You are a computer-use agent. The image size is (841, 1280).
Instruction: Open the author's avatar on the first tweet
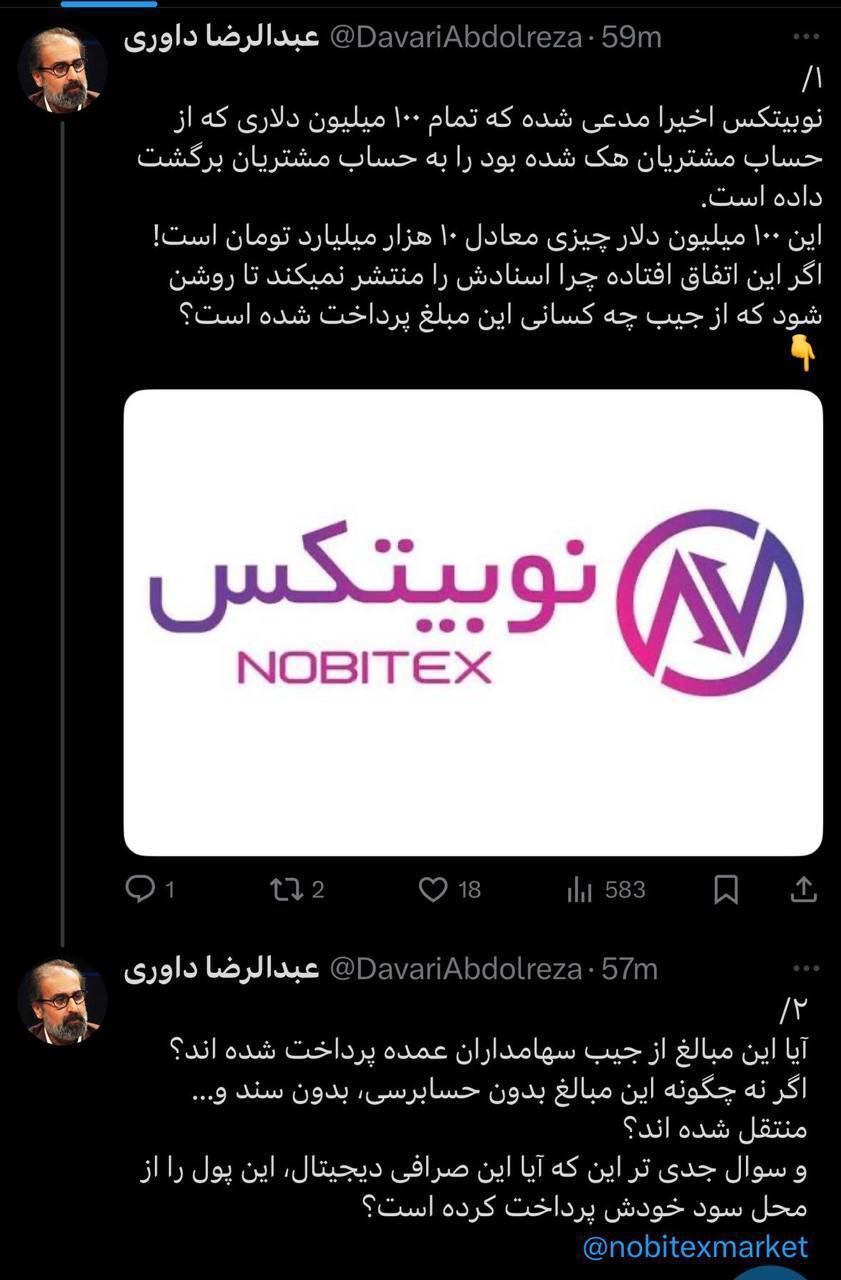click(63, 70)
